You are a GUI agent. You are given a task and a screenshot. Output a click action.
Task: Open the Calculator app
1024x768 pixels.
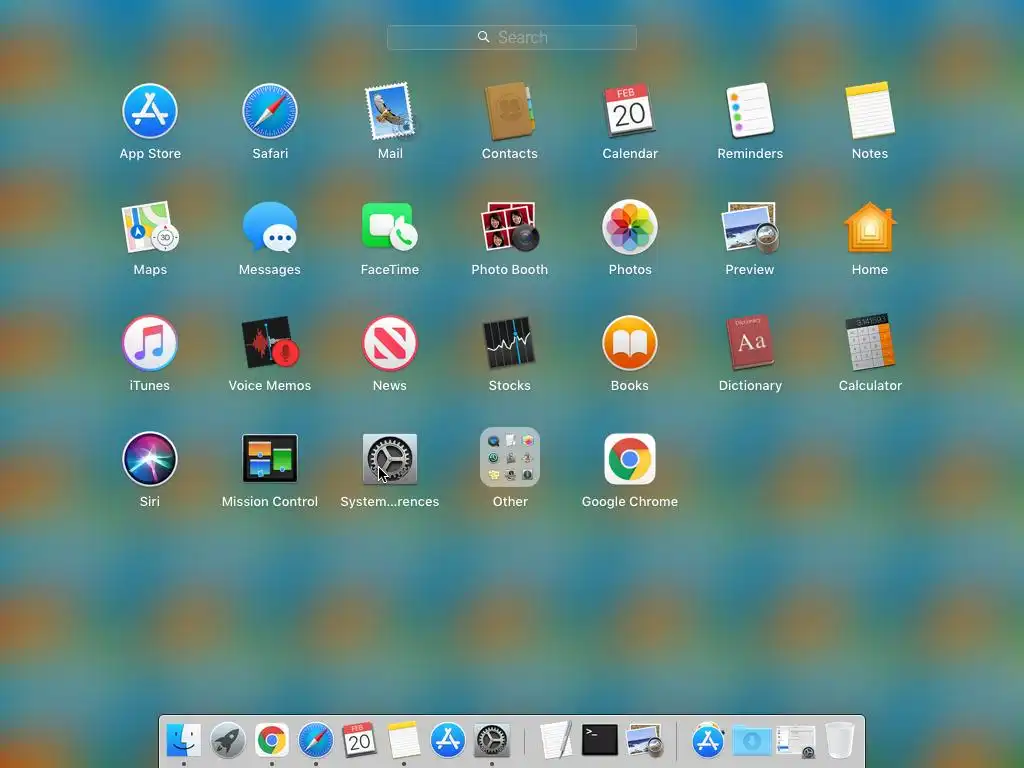click(x=870, y=344)
